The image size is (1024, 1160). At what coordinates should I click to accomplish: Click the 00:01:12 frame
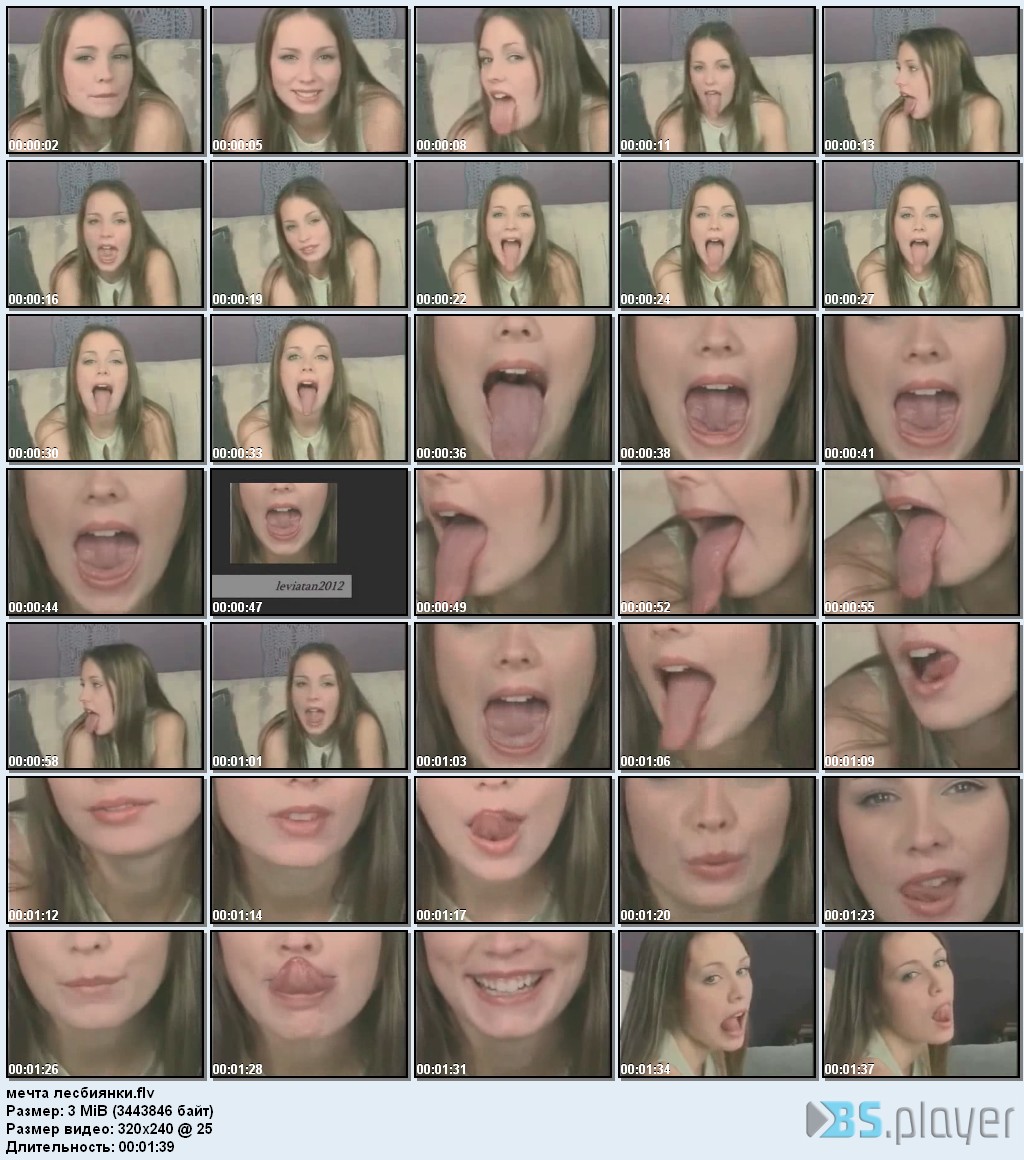106,850
